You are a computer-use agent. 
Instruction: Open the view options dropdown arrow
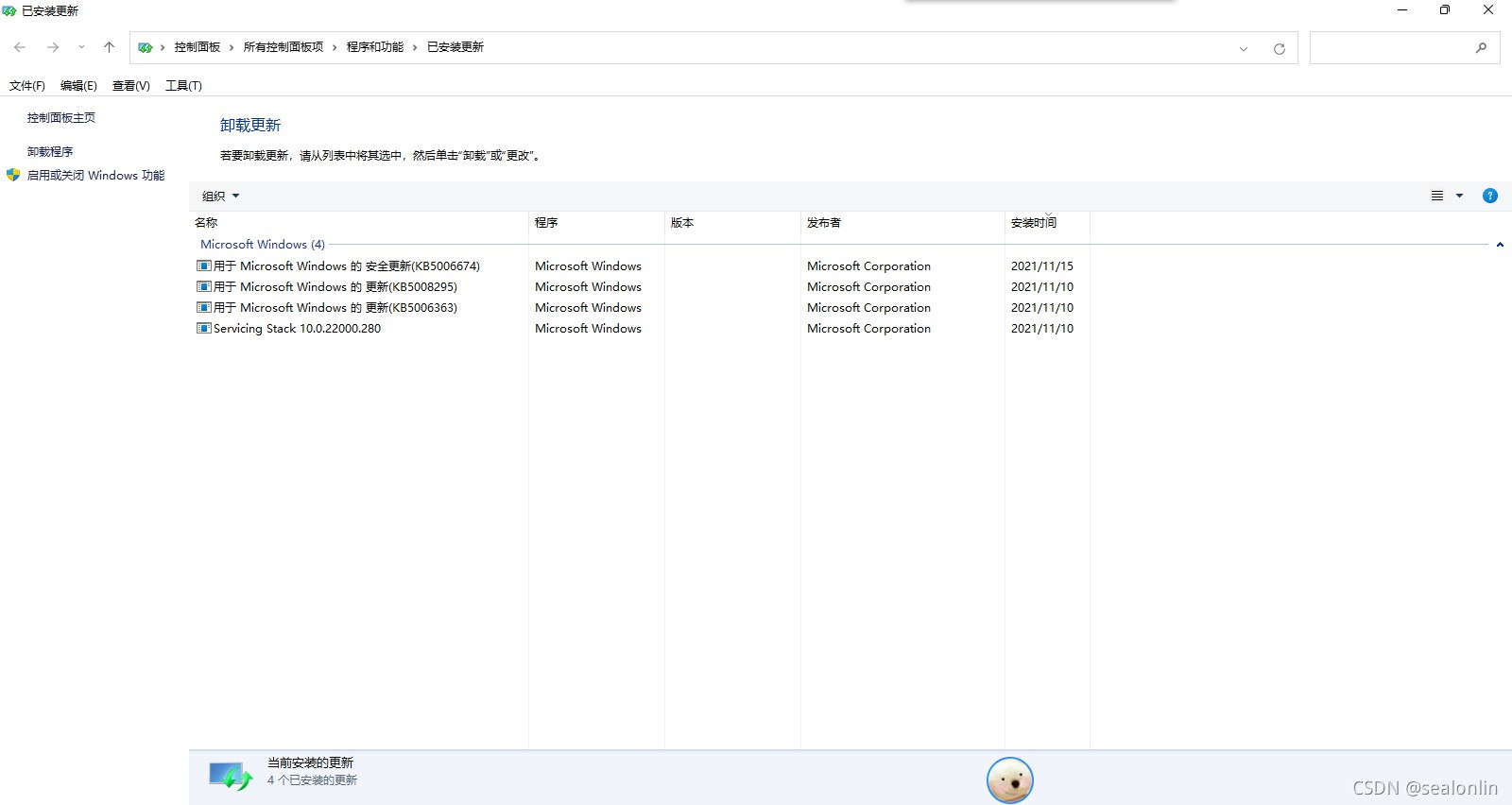tap(1459, 196)
